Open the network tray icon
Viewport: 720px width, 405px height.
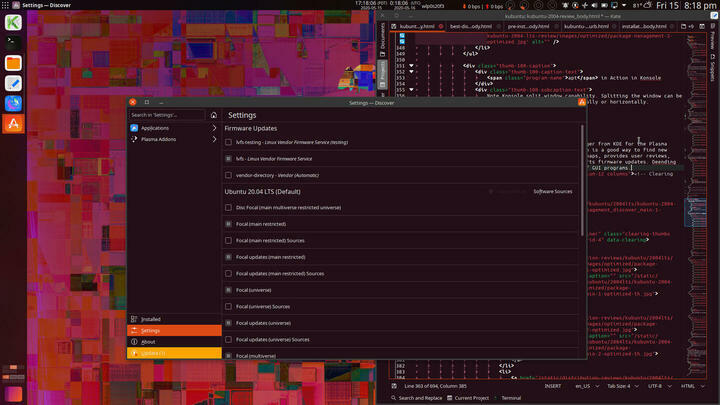pos(585,6)
